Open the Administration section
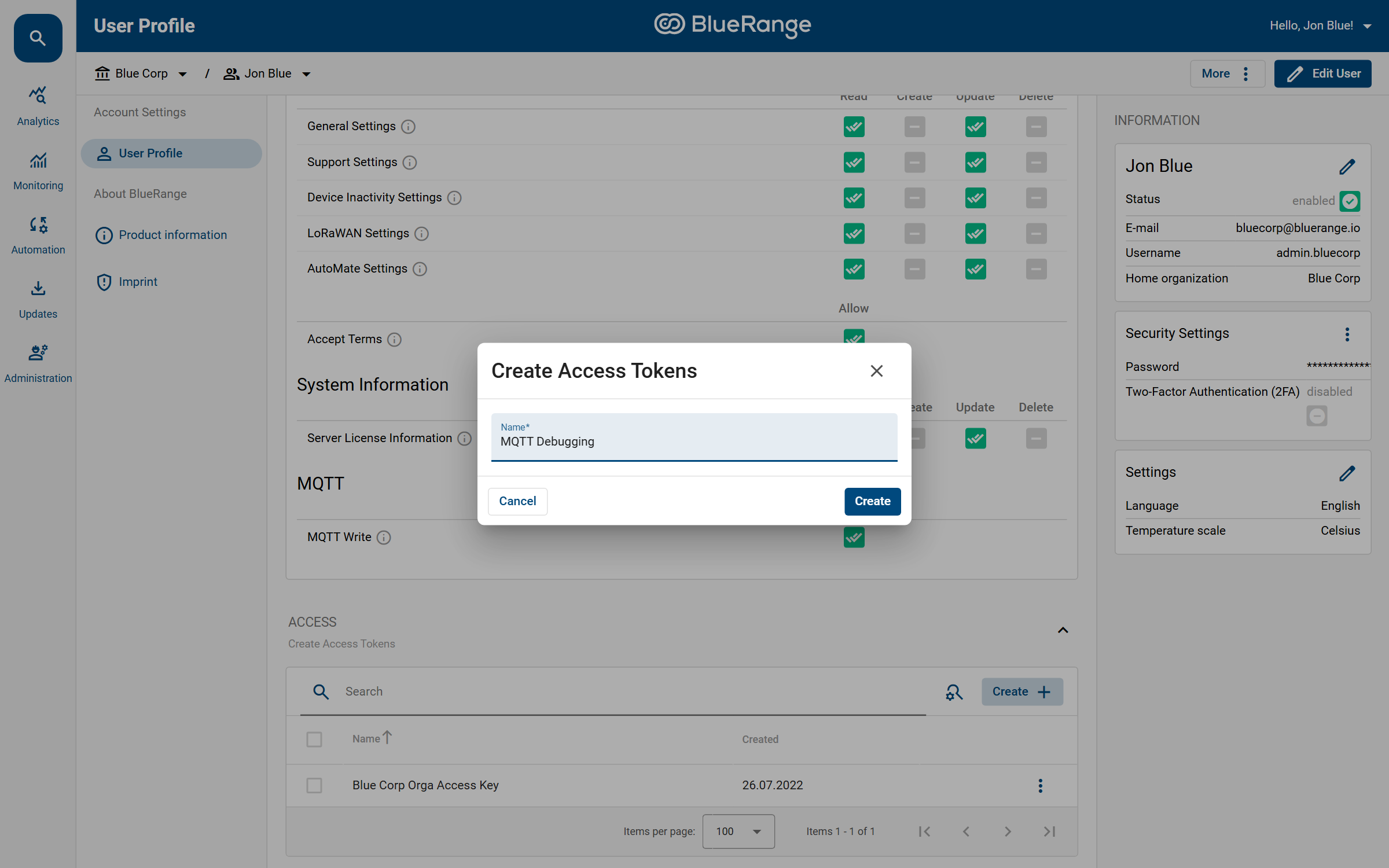 click(38, 363)
